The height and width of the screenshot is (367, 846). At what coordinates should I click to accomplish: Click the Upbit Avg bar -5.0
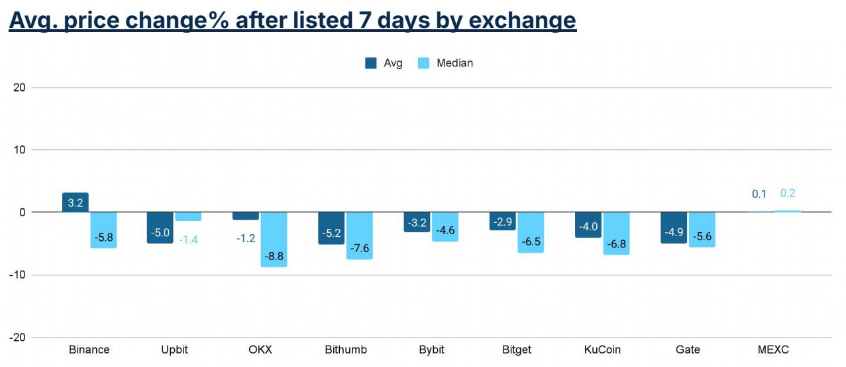[x=160, y=228]
